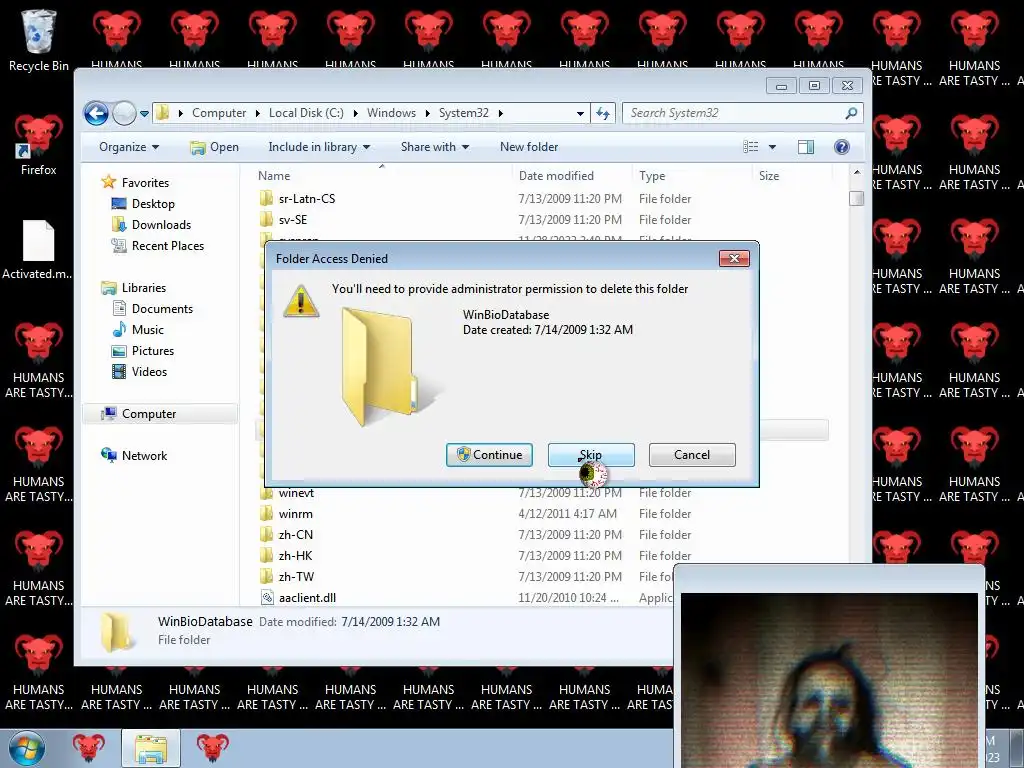Open the Share with menu
The width and height of the screenshot is (1024, 768).
point(435,147)
